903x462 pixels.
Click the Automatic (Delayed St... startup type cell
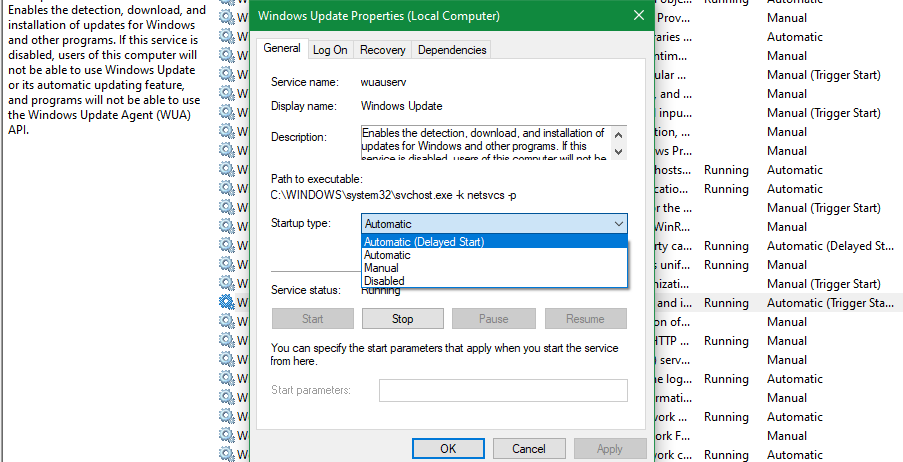pyautogui.click(x=830, y=246)
